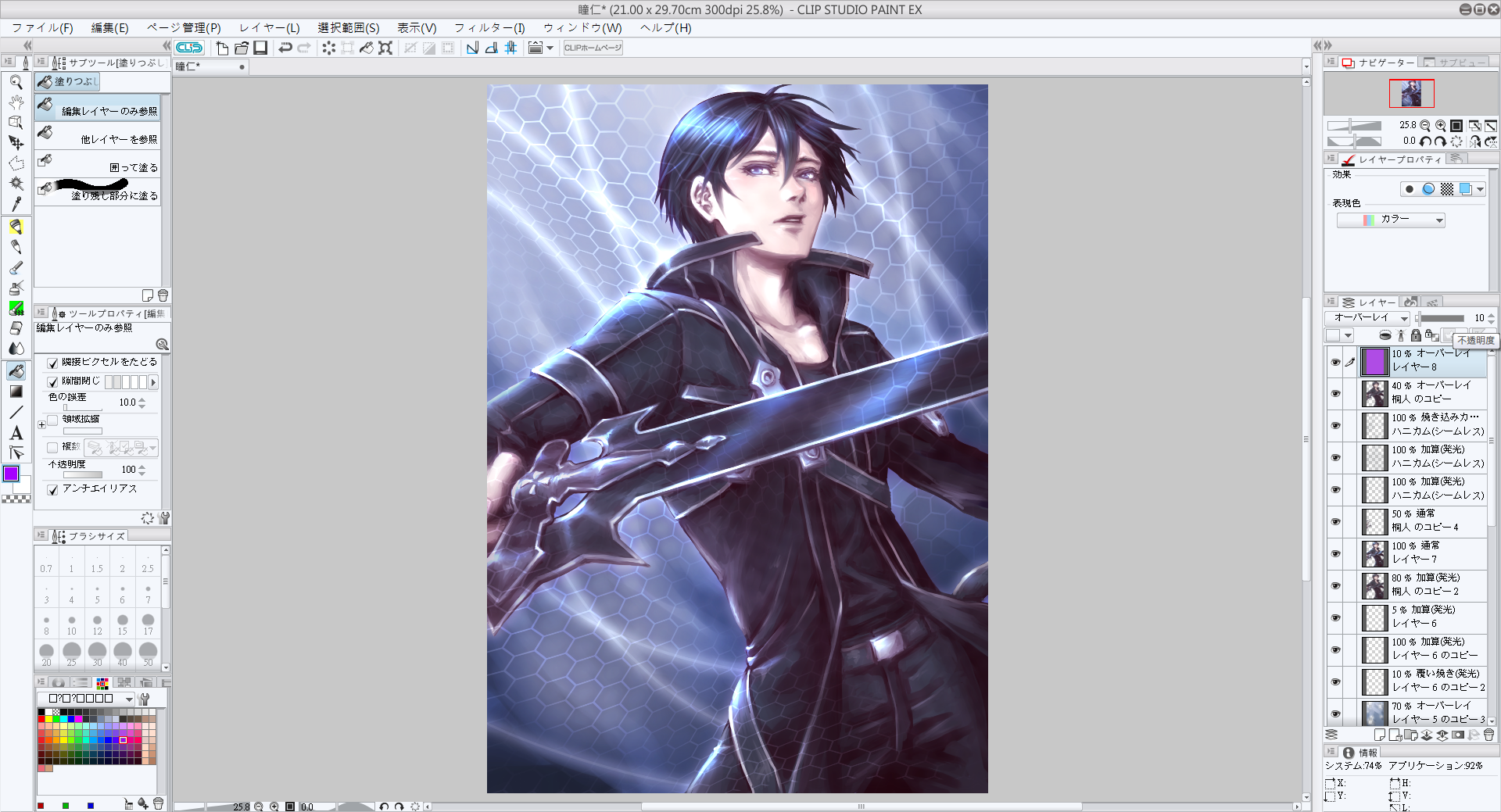The width and height of the screenshot is (1501, 812).
Task: Select the Auto select magic wand tool
Action: (x=16, y=184)
